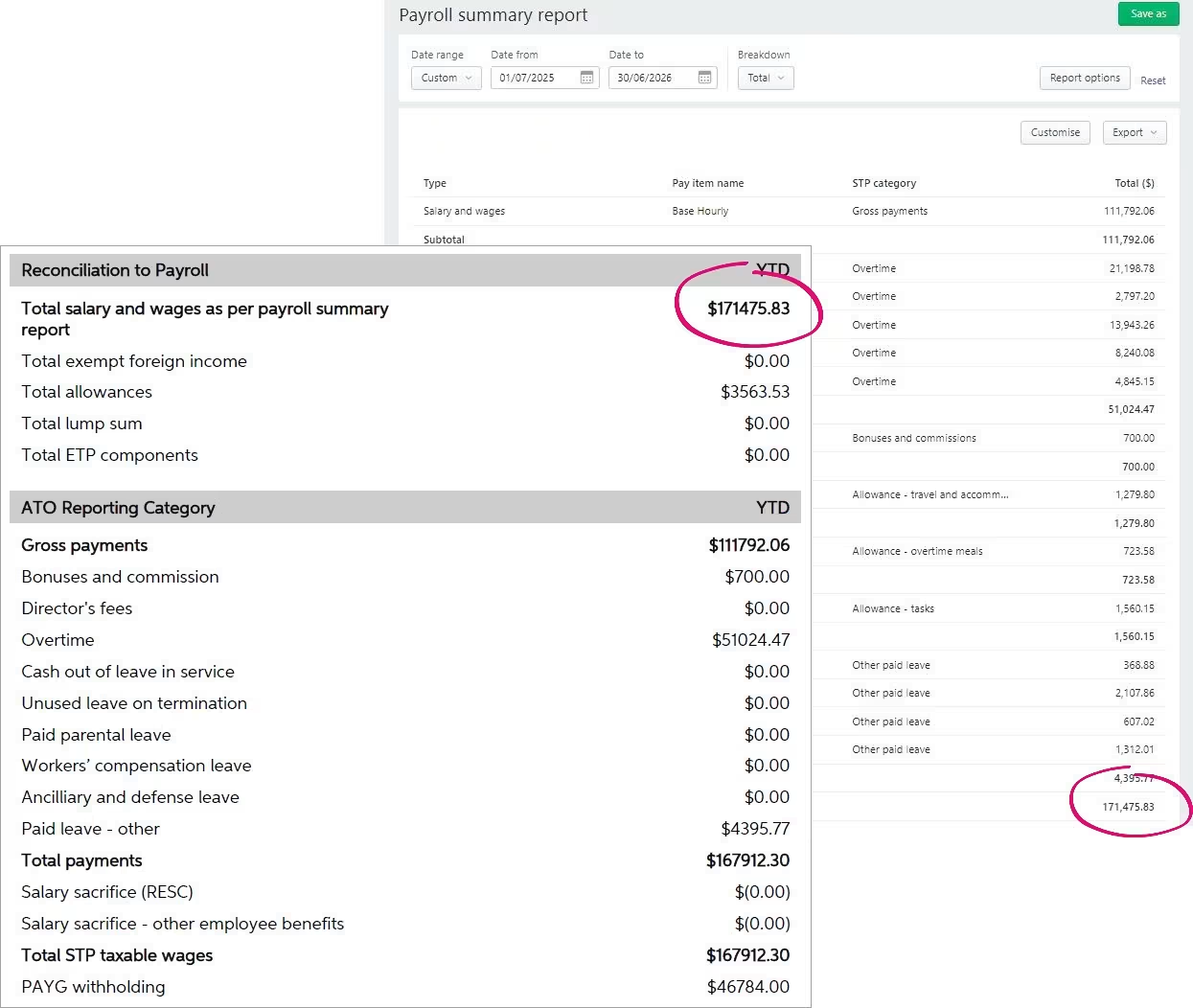Image resolution: width=1193 pixels, height=1008 pixels.
Task: Click the Overtime amount 8,240.08
Action: pos(1135,353)
